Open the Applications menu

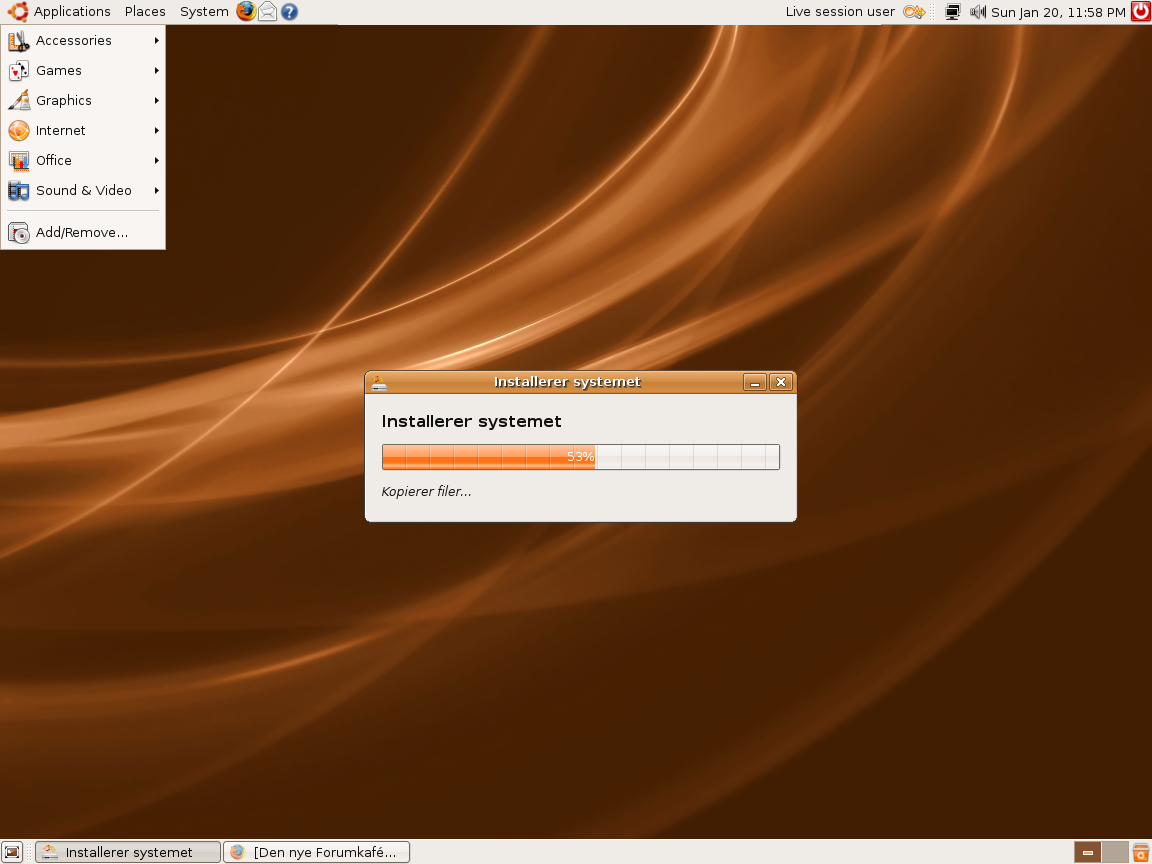click(72, 12)
